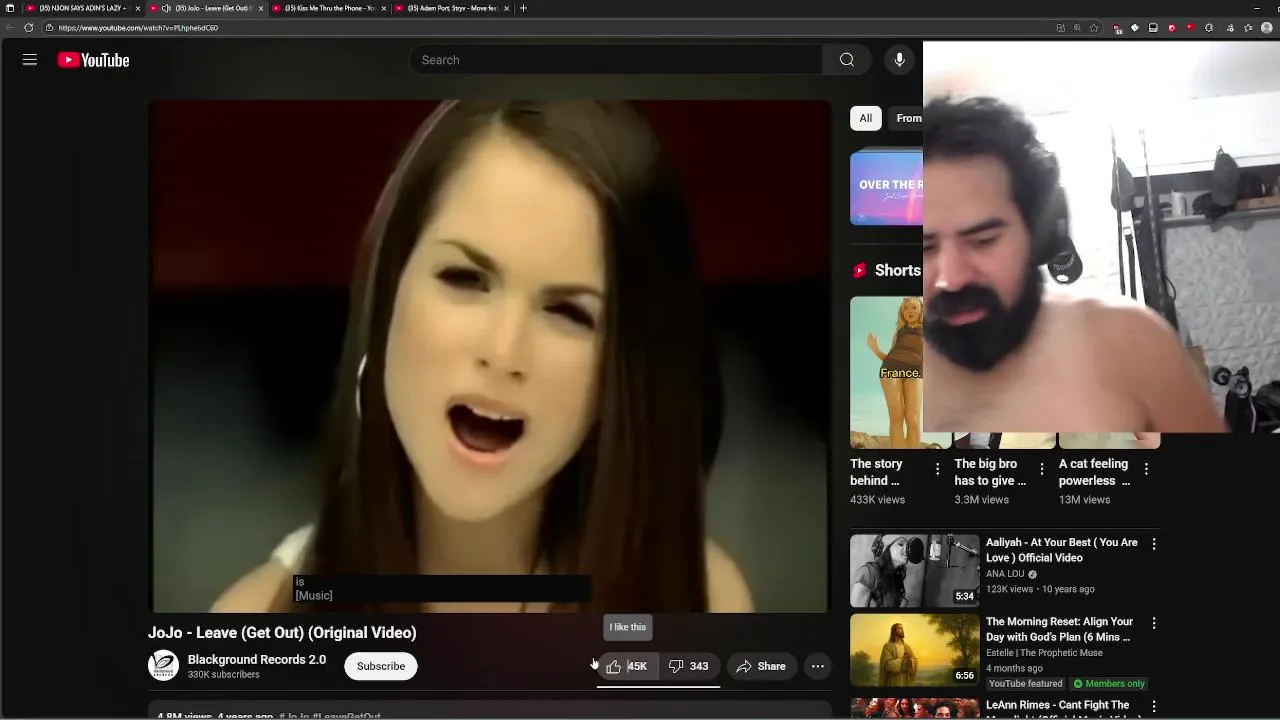Image resolution: width=1280 pixels, height=720 pixels.
Task: Click the ANA LOU channel name
Action: click(1005, 574)
